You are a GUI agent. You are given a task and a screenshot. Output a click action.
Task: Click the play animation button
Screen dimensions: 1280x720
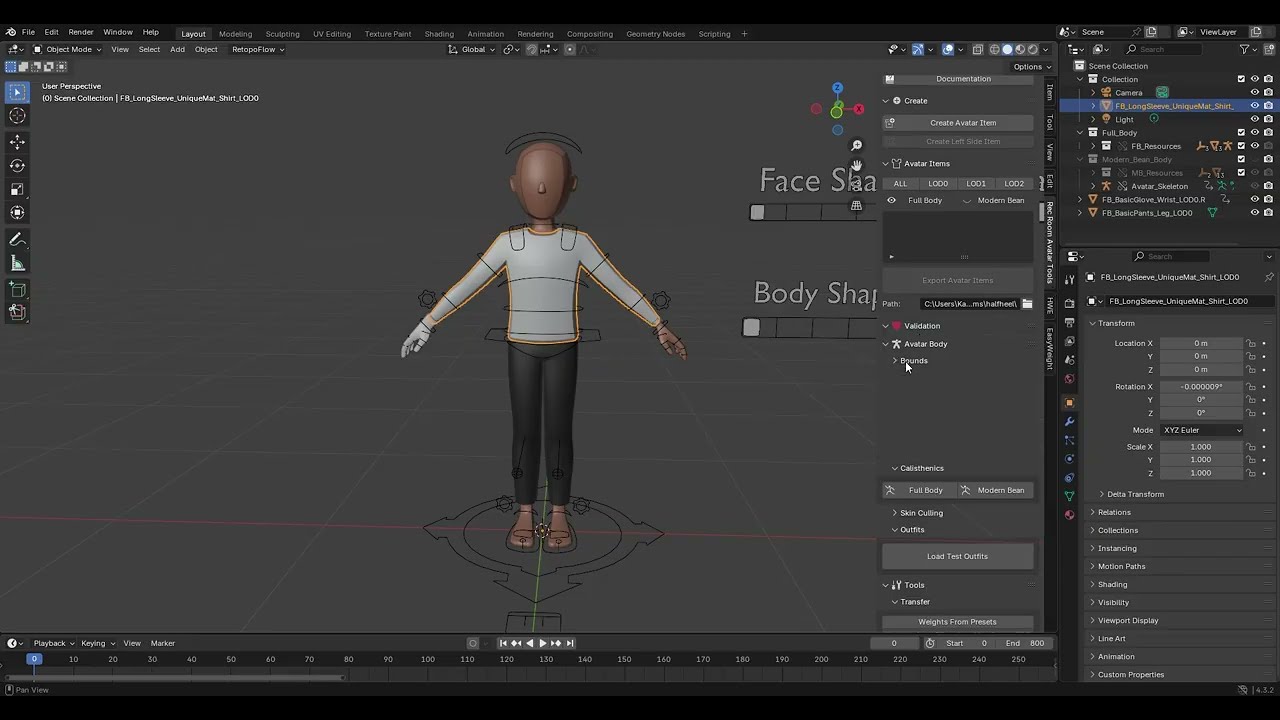543,643
